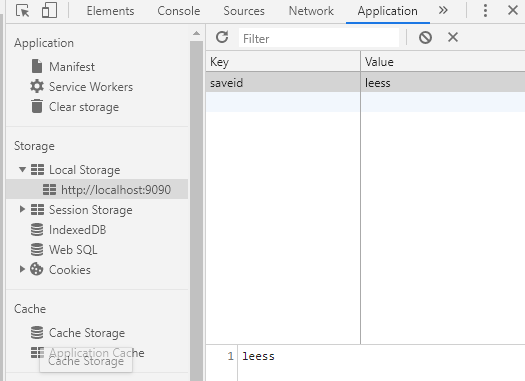Image resolution: width=525 pixels, height=381 pixels.
Task: Switch to the Console tab
Action: (x=178, y=11)
